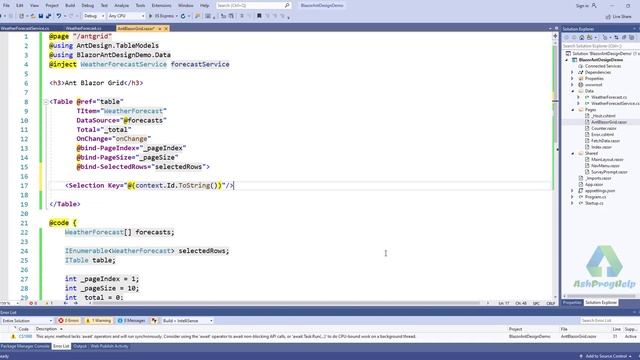The image size is (640, 360).
Task: Select NavMenu.razor in Solution Explorer
Action: click(605, 166)
